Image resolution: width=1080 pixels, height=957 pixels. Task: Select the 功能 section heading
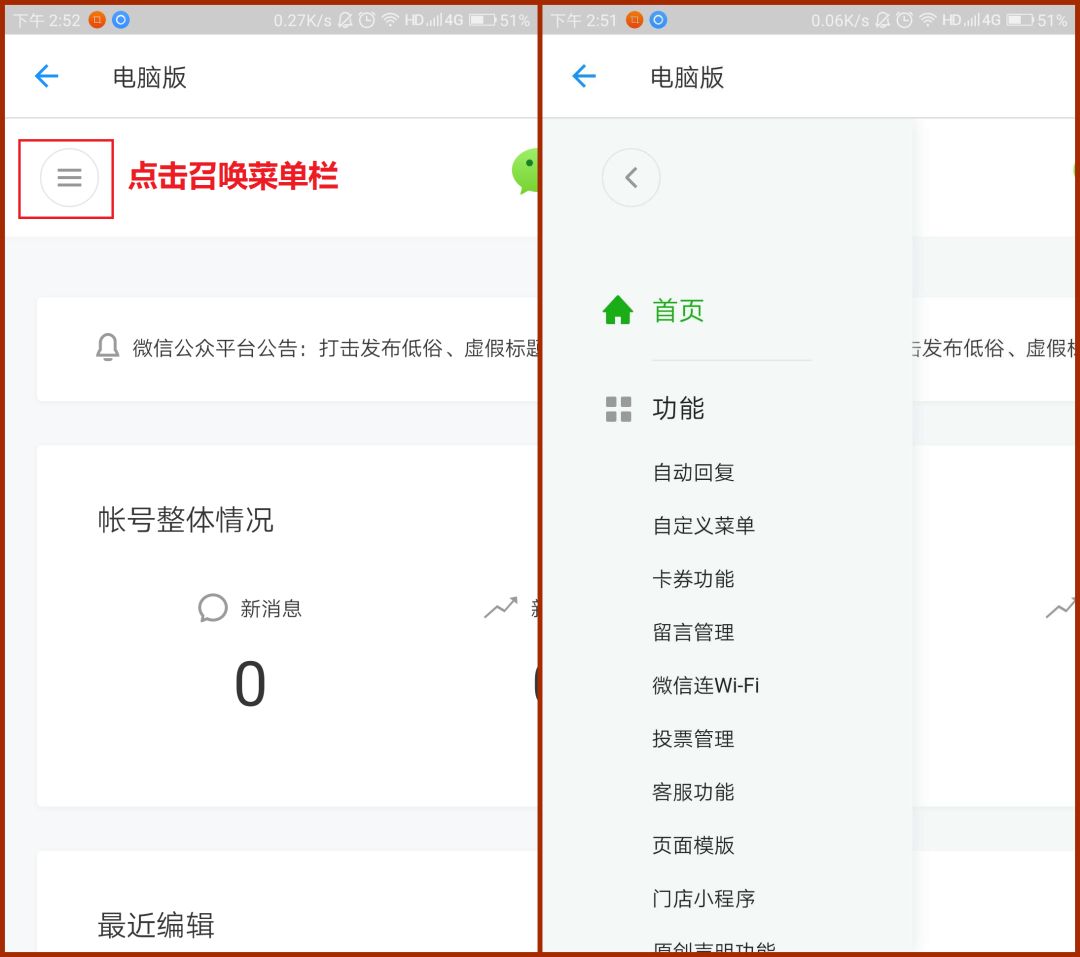678,409
